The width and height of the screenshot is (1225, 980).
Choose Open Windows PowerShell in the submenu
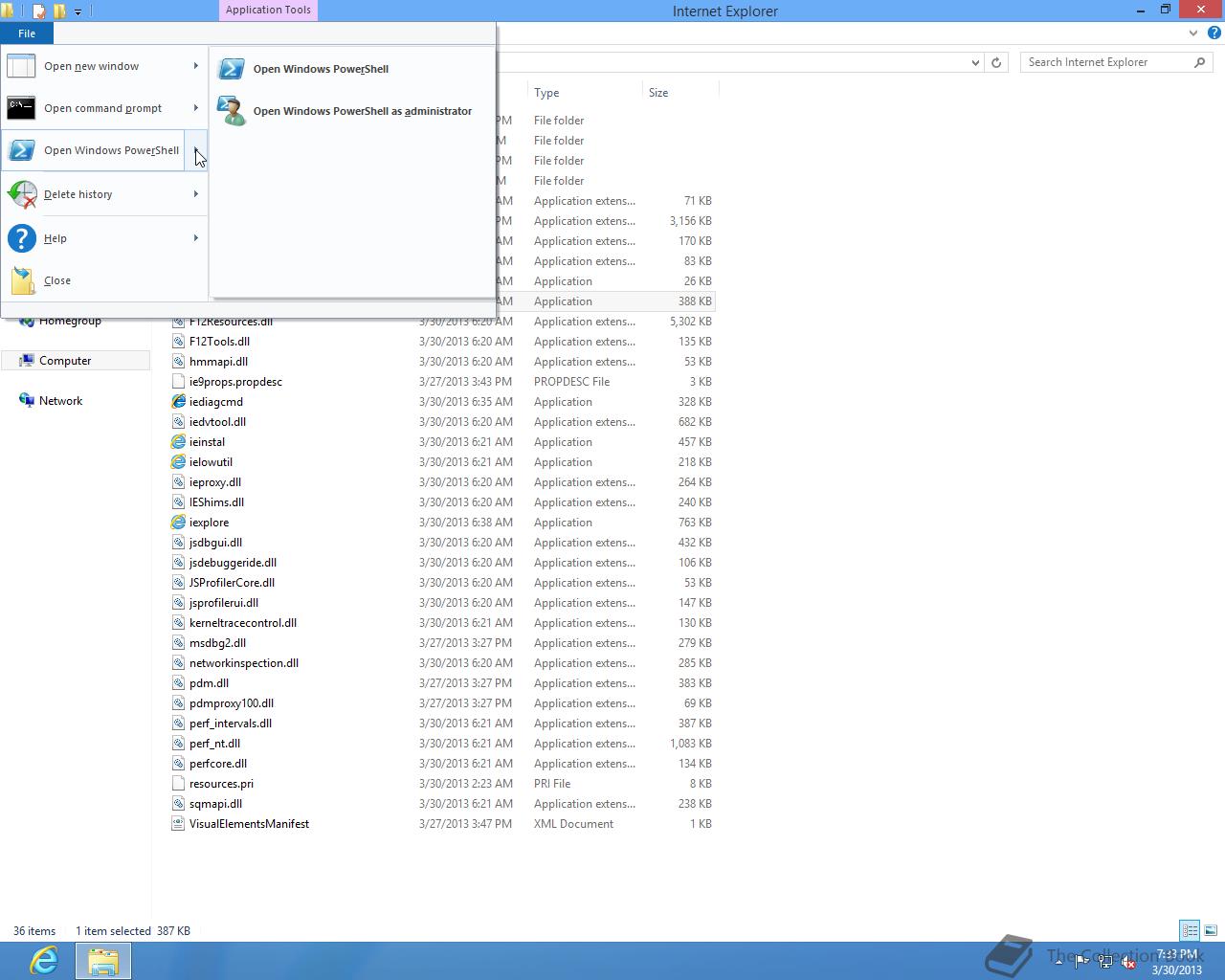(x=352, y=69)
